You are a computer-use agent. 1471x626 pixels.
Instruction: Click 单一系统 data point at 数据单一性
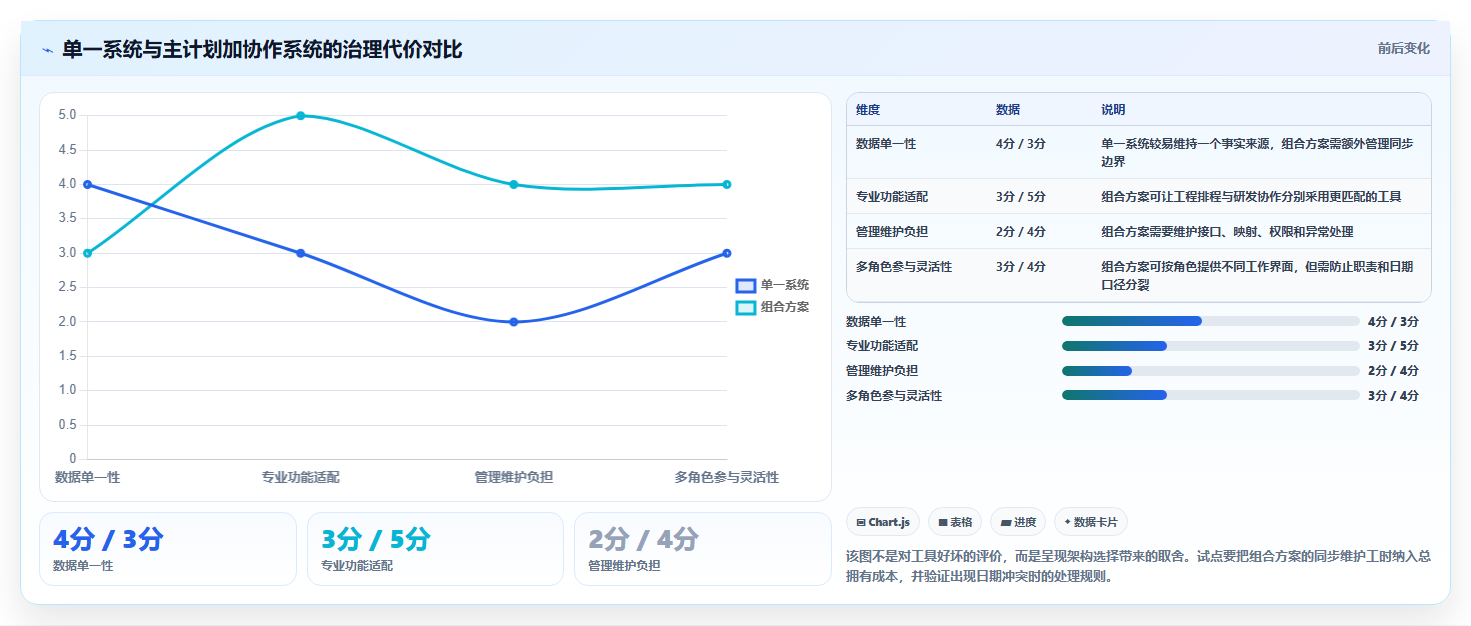[88, 184]
